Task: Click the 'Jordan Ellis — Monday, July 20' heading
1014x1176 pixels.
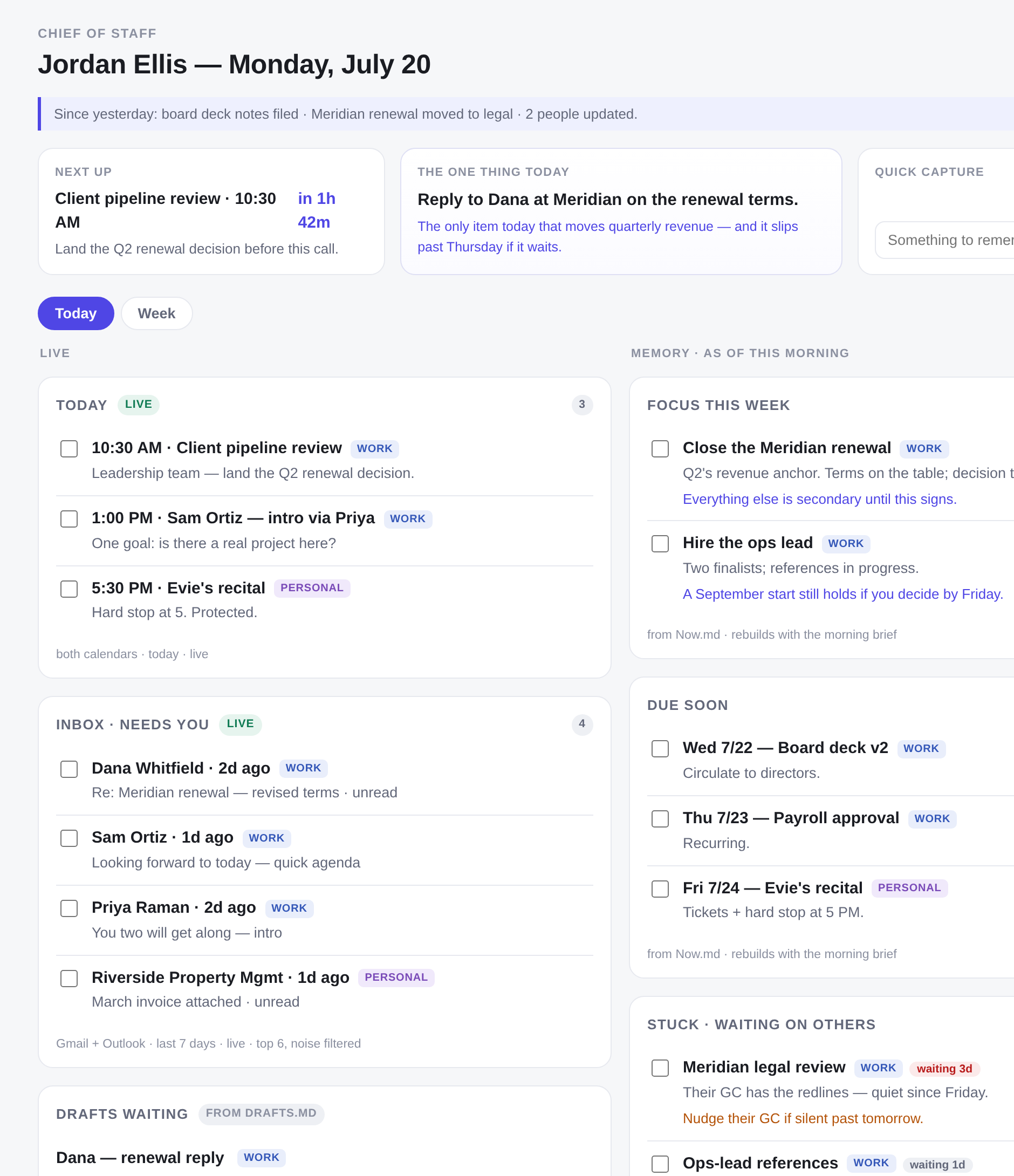Action: pyautogui.click(x=234, y=65)
